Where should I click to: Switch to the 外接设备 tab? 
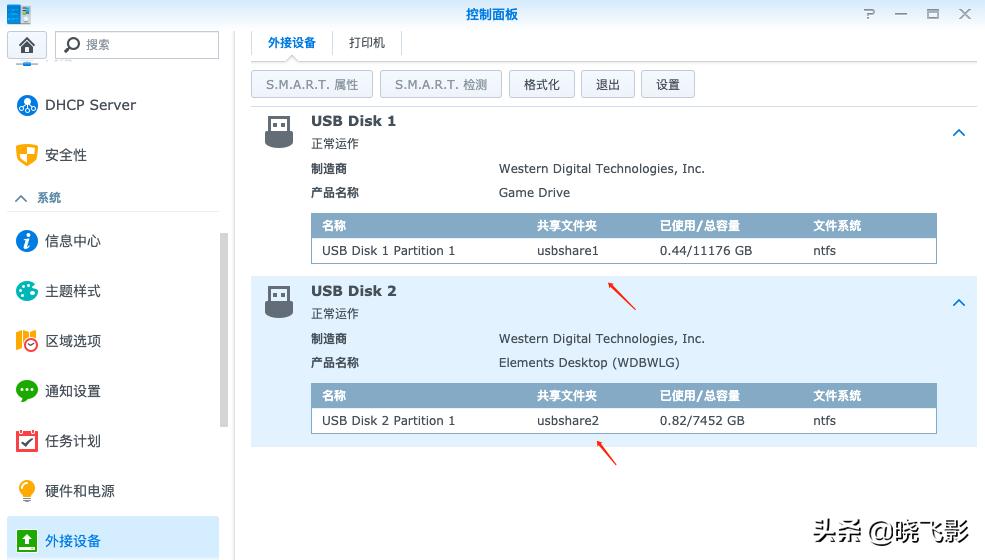point(291,43)
